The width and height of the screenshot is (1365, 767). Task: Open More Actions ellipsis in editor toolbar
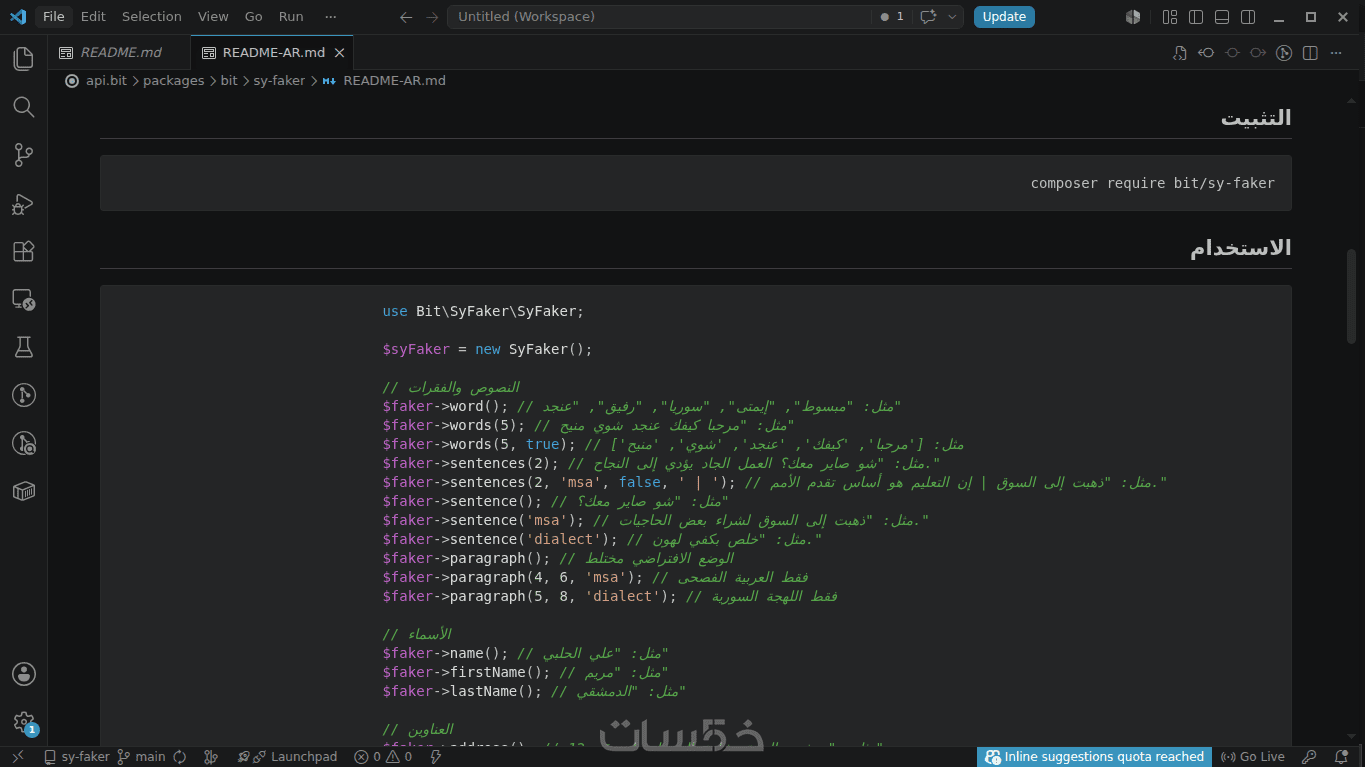click(1336, 53)
